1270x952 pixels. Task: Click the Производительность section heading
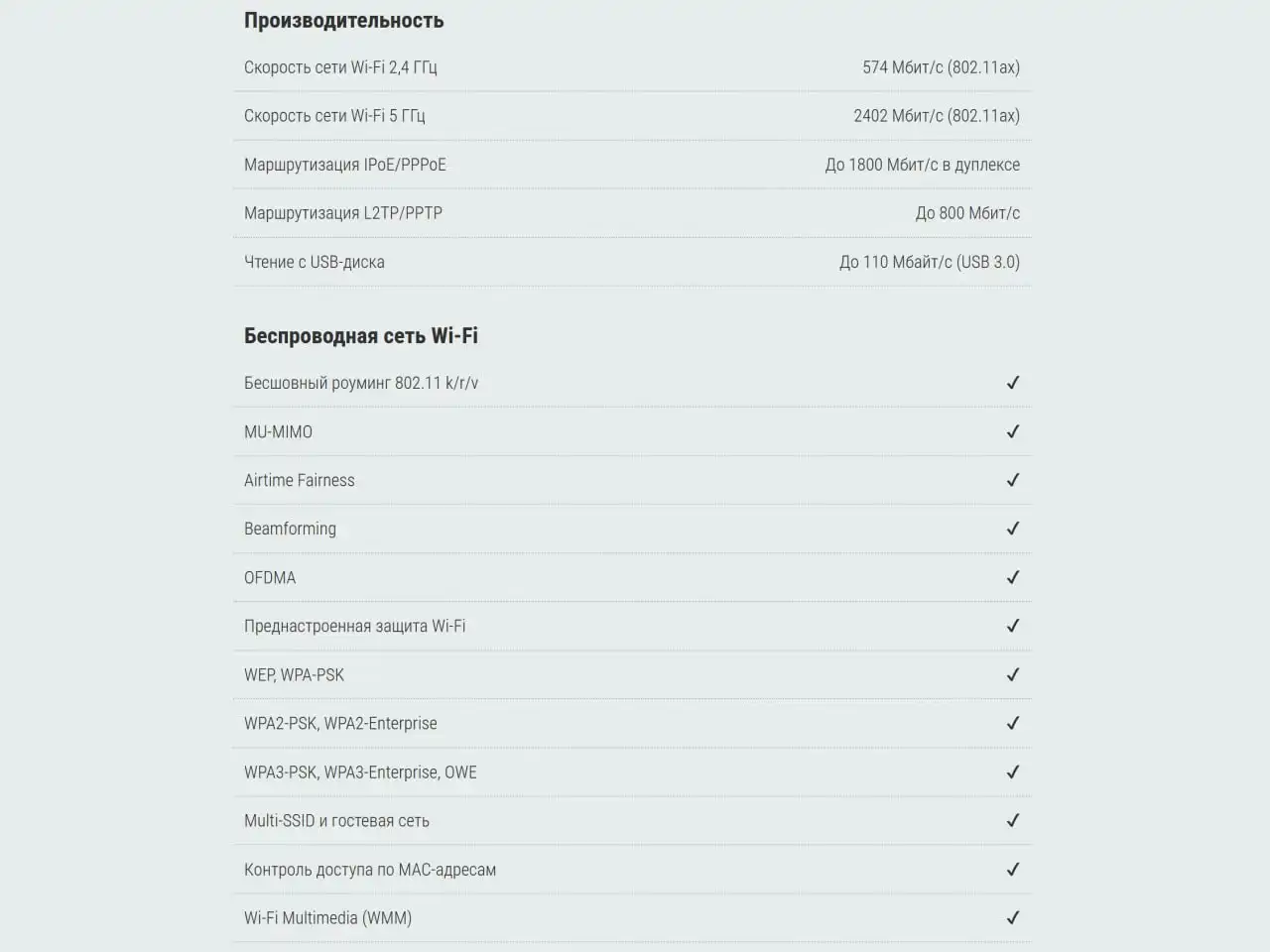[x=343, y=21]
